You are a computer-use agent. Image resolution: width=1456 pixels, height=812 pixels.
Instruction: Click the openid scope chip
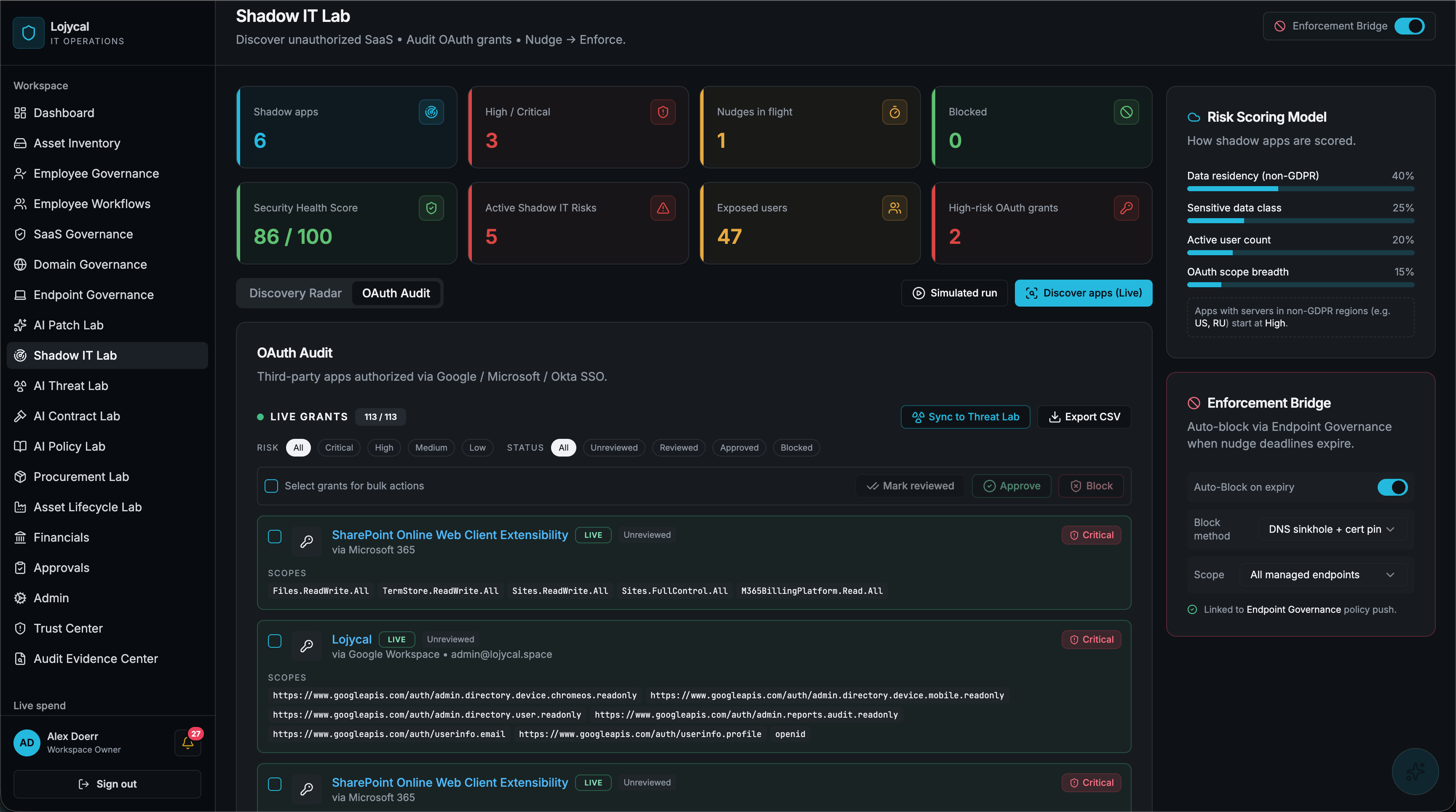click(790, 734)
